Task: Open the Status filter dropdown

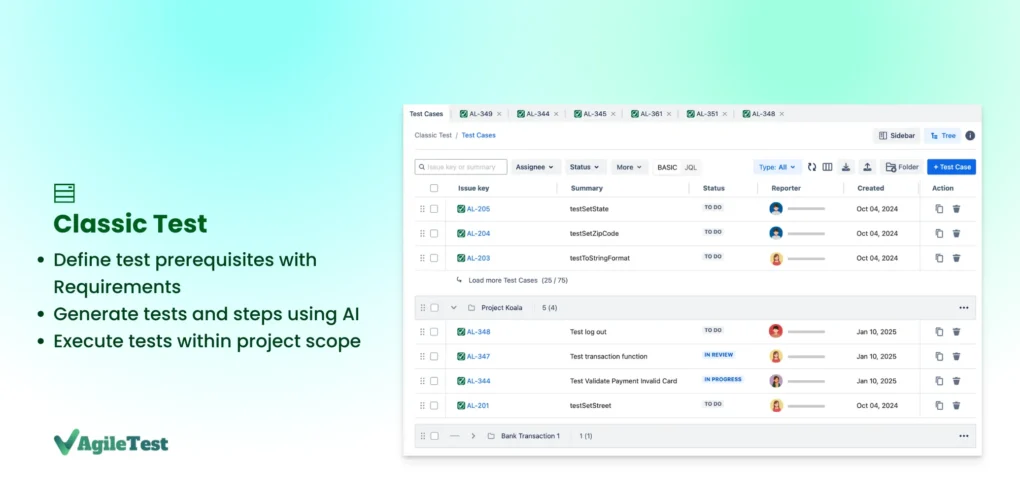Action: pyautogui.click(x=585, y=167)
